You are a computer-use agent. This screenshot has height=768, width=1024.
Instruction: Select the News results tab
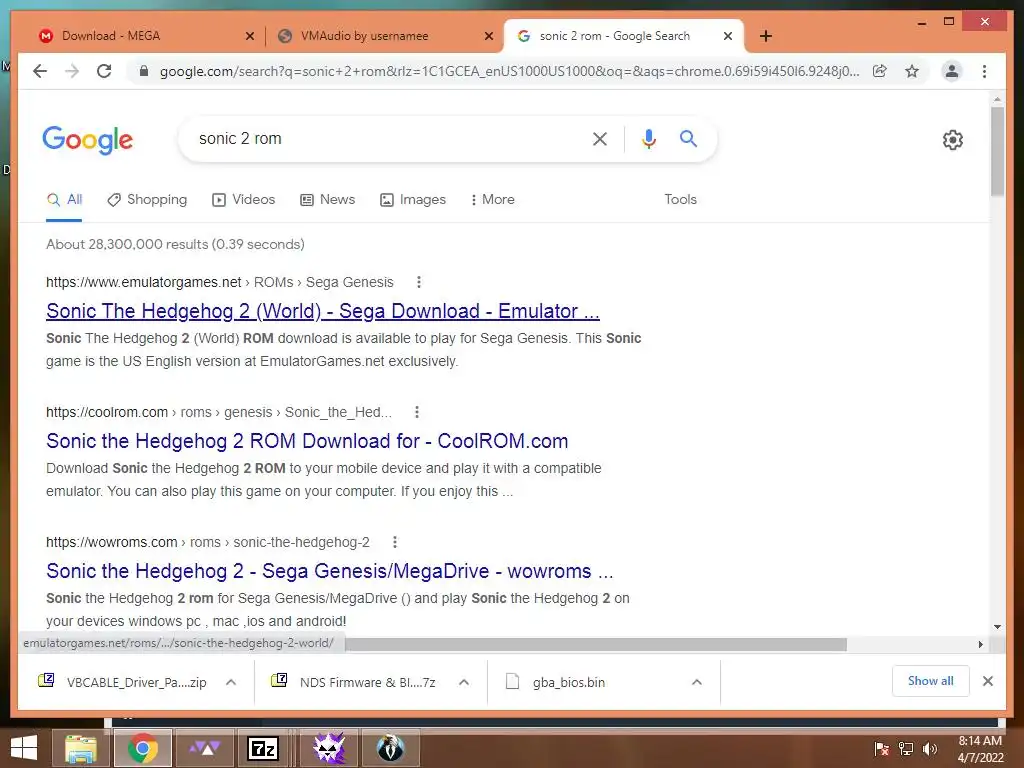coord(327,199)
